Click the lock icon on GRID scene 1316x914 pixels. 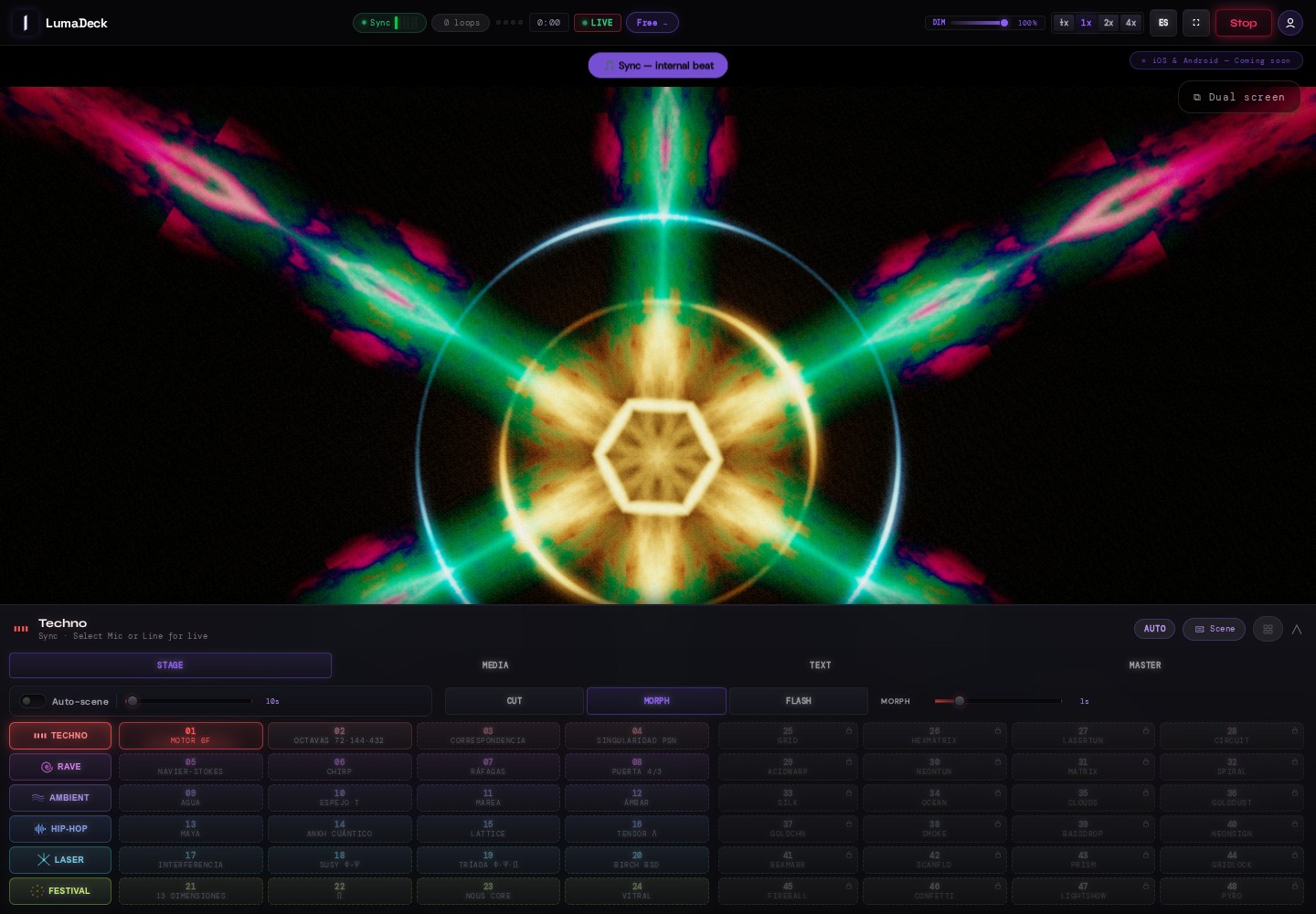point(849,730)
